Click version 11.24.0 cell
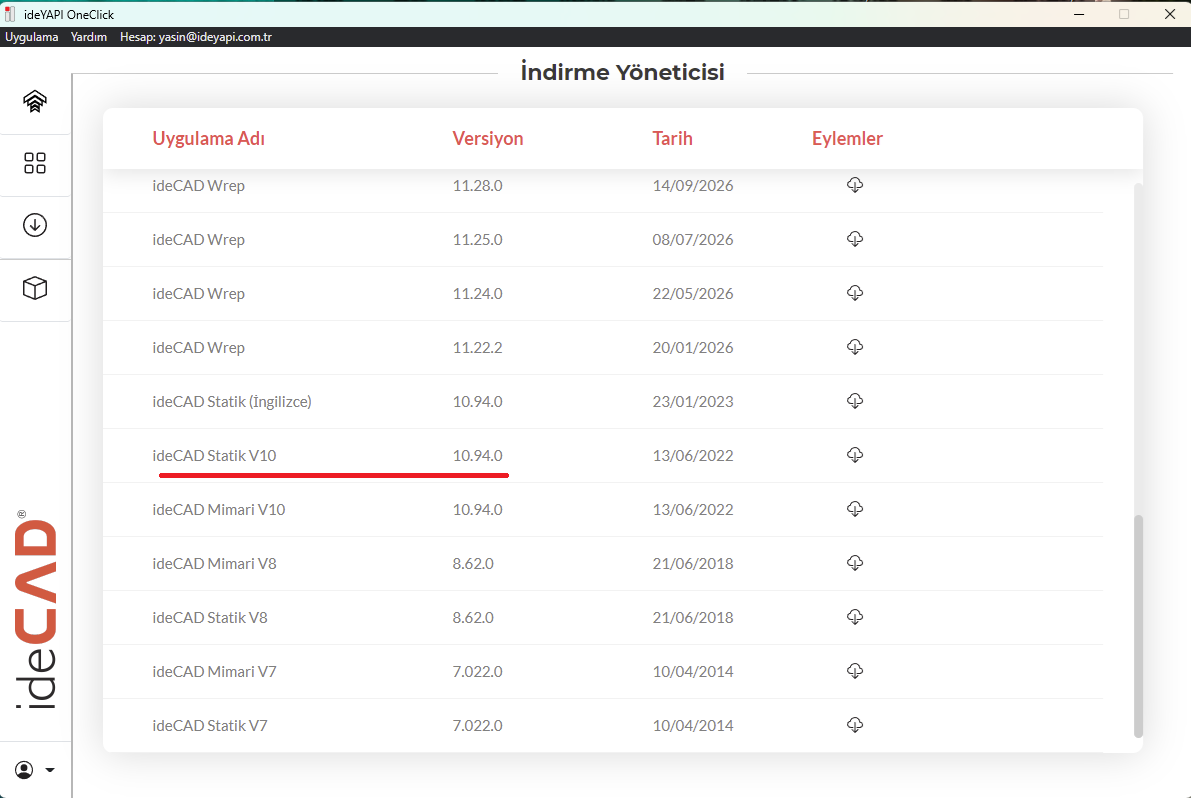Image resolution: width=1191 pixels, height=798 pixels. (x=477, y=293)
